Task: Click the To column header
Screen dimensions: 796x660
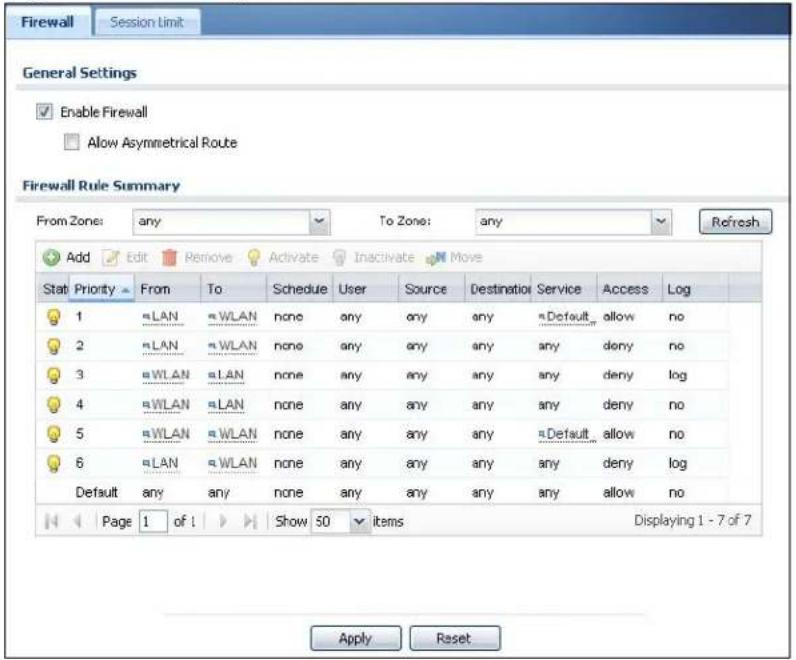Action: tap(234, 289)
